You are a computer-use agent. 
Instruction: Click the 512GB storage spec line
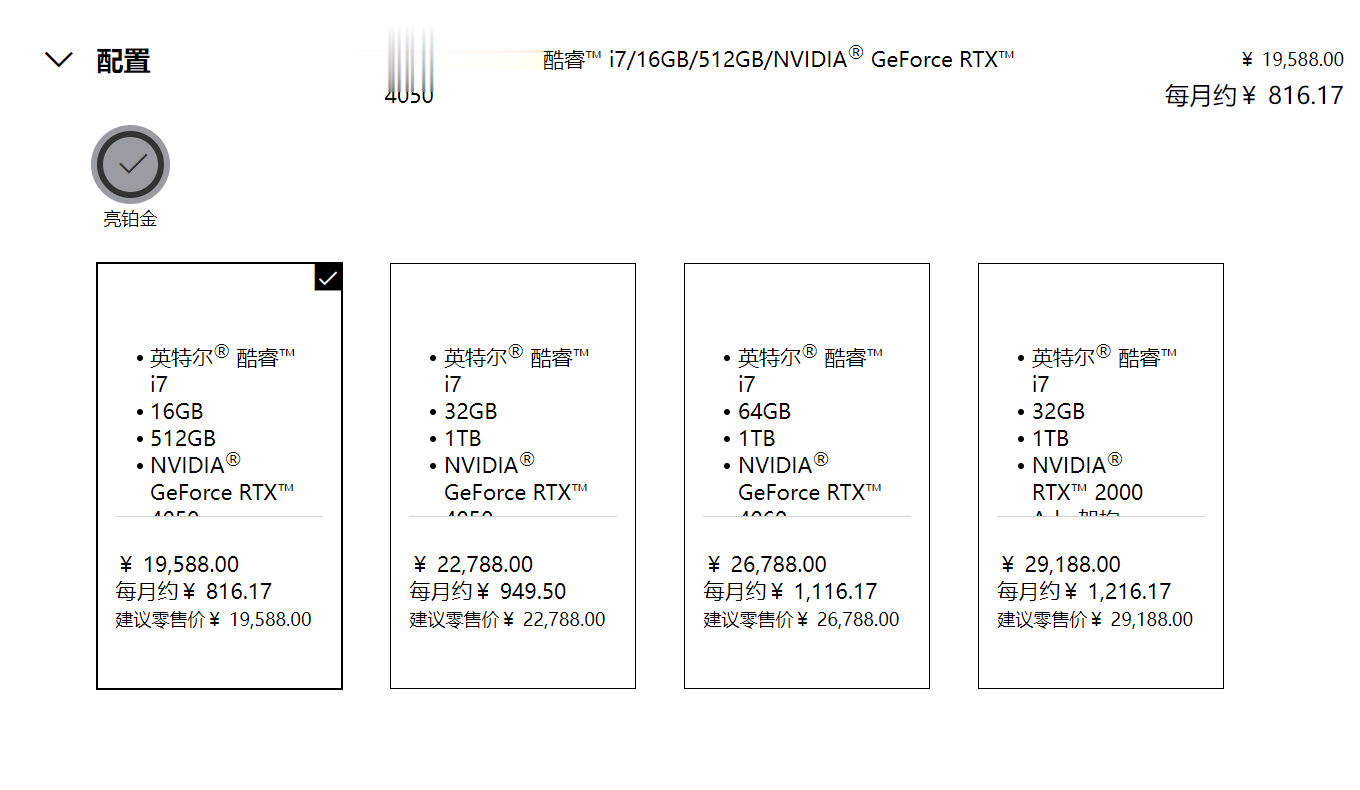[183, 439]
